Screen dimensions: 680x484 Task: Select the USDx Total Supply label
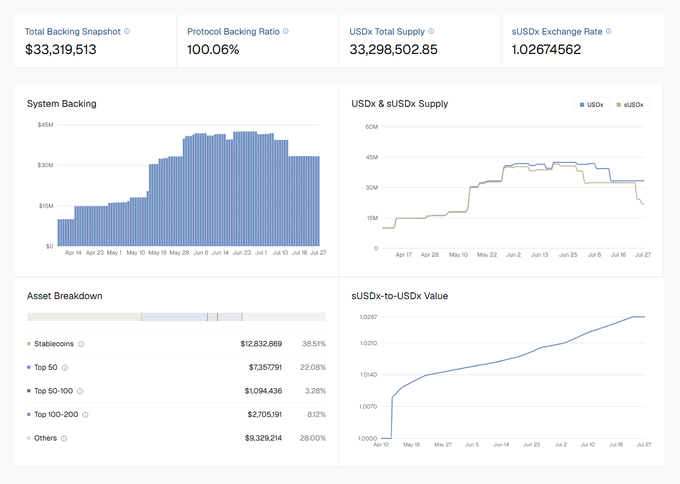[387, 32]
